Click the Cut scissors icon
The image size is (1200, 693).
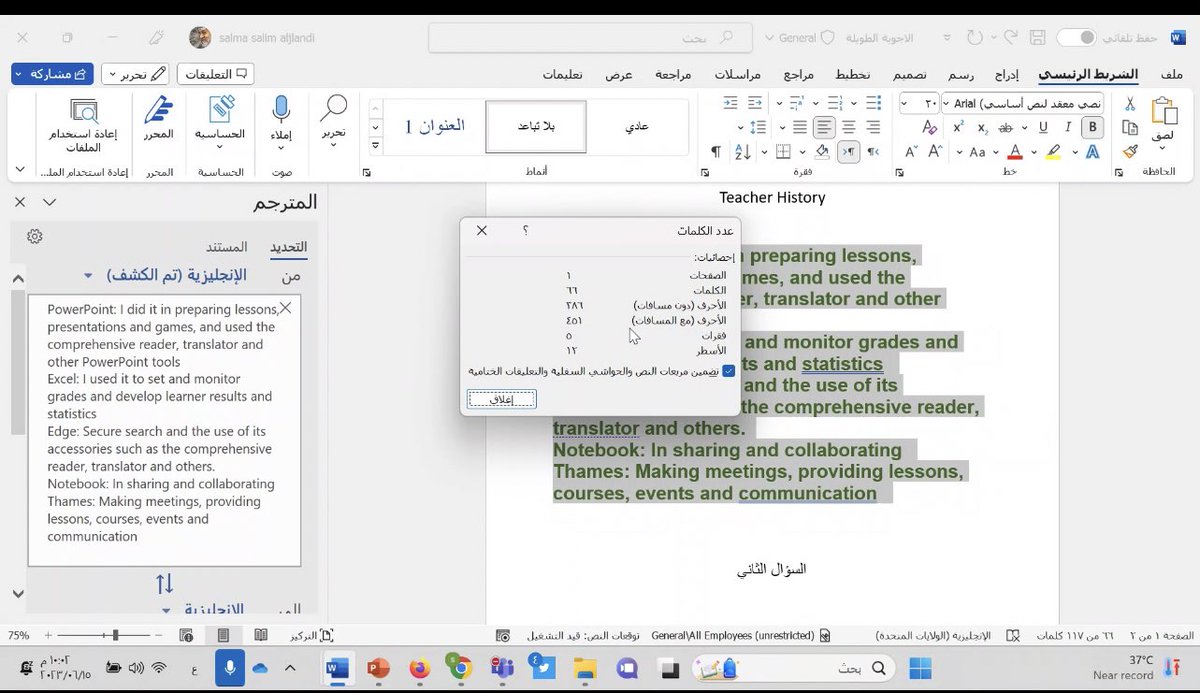[x=1130, y=103]
